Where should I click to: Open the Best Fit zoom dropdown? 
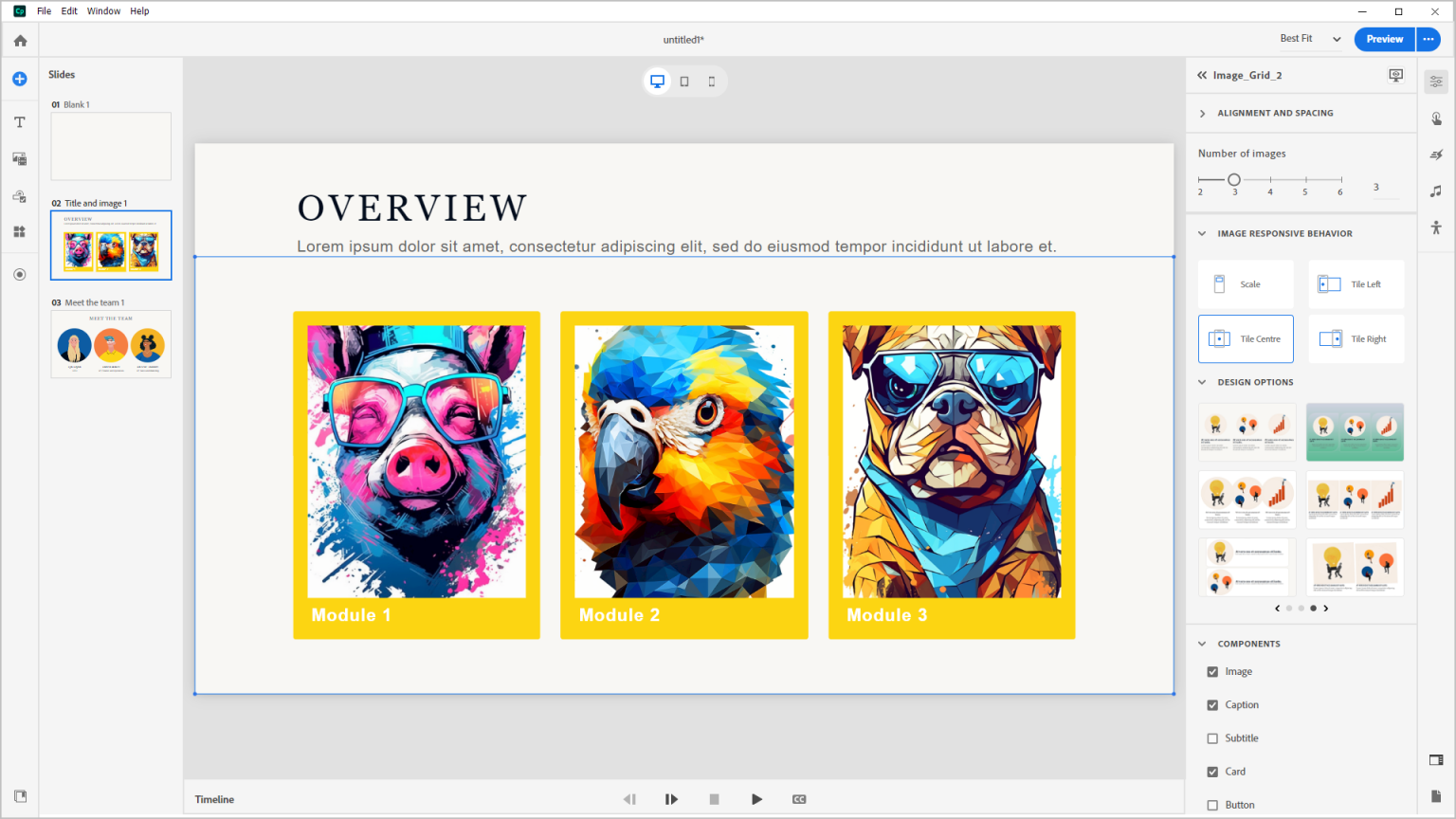[x=1310, y=39]
